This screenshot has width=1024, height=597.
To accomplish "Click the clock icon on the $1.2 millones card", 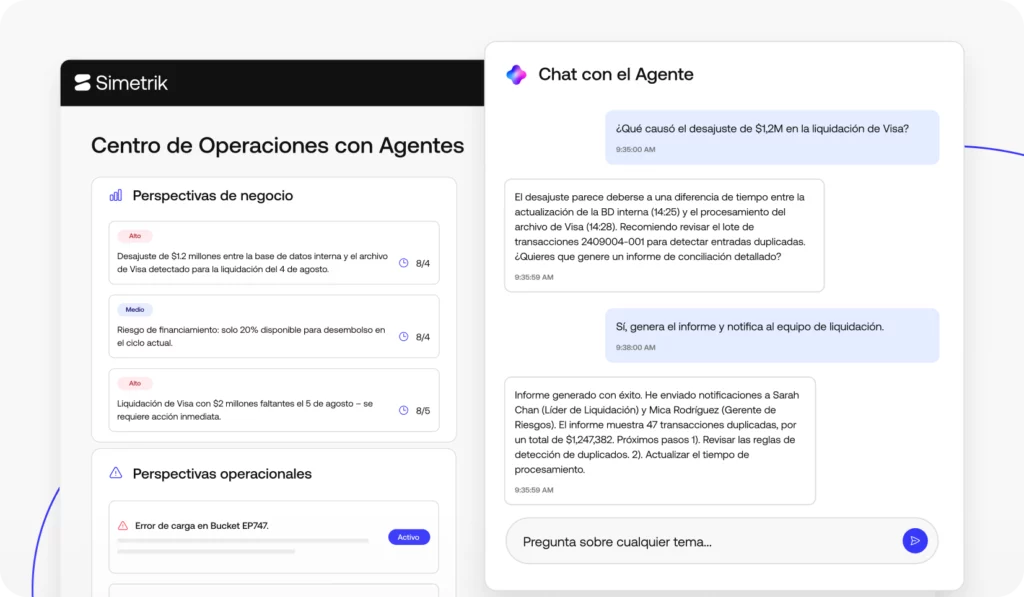I will 404,263.
